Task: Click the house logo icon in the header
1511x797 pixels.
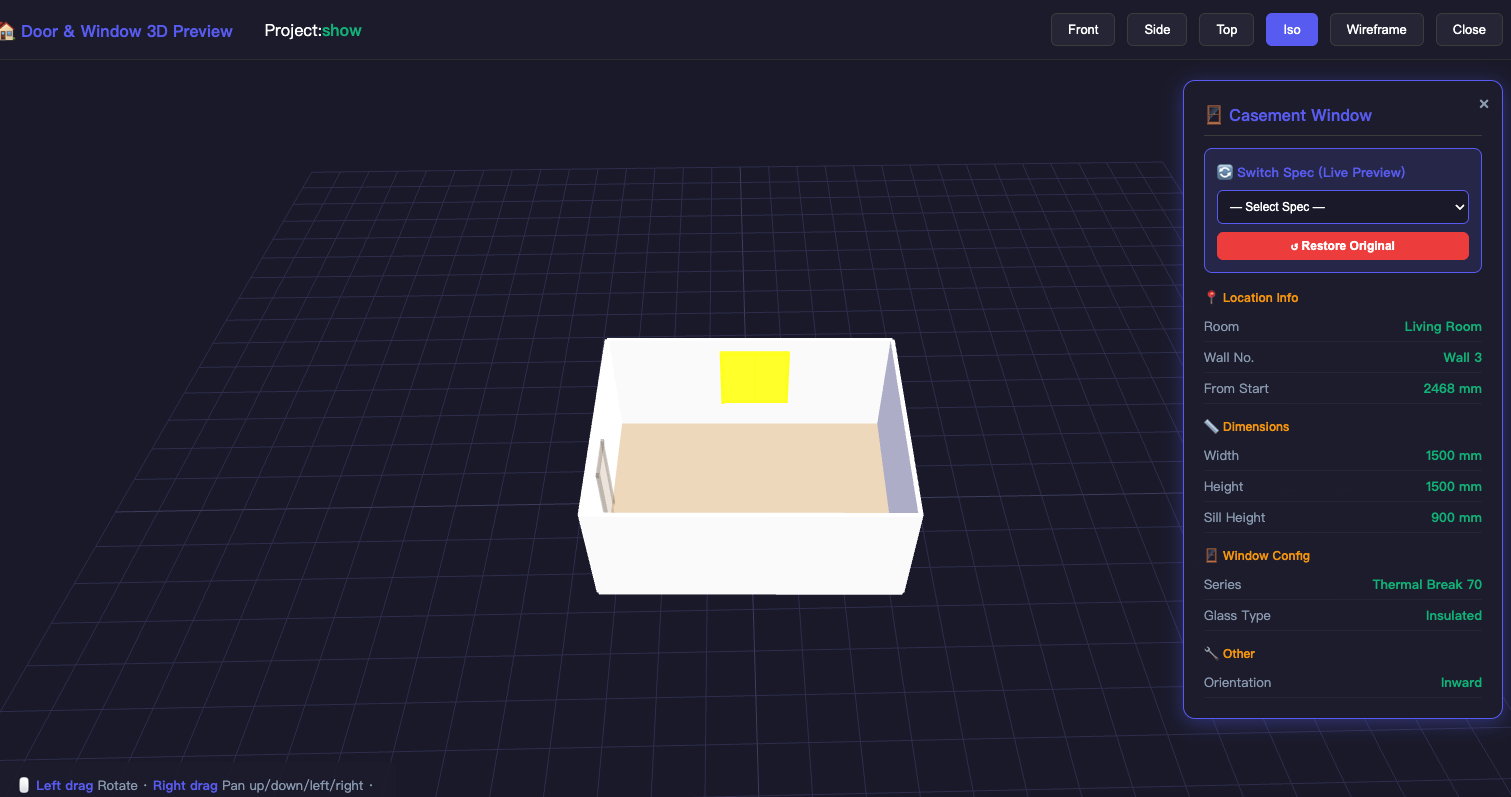Action: 6,31
